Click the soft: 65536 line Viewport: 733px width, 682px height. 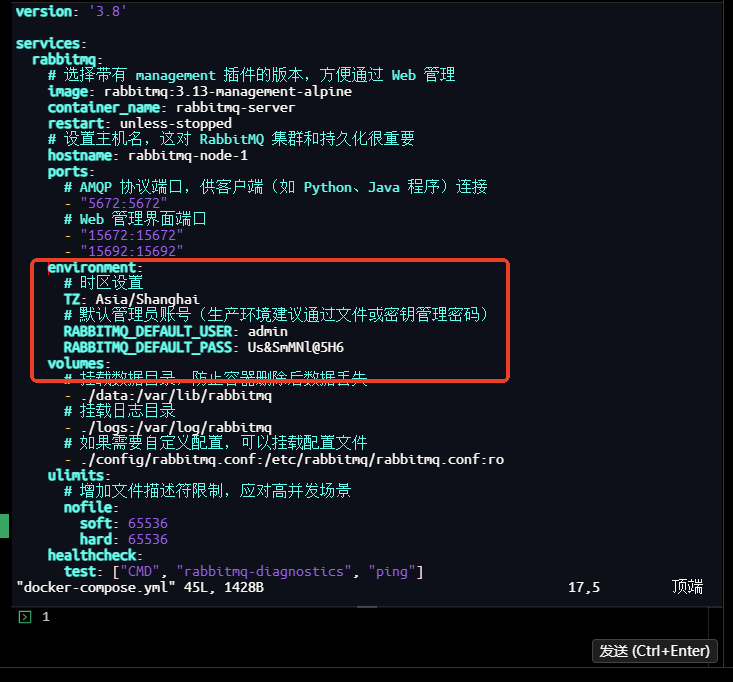pyautogui.click(x=123, y=524)
